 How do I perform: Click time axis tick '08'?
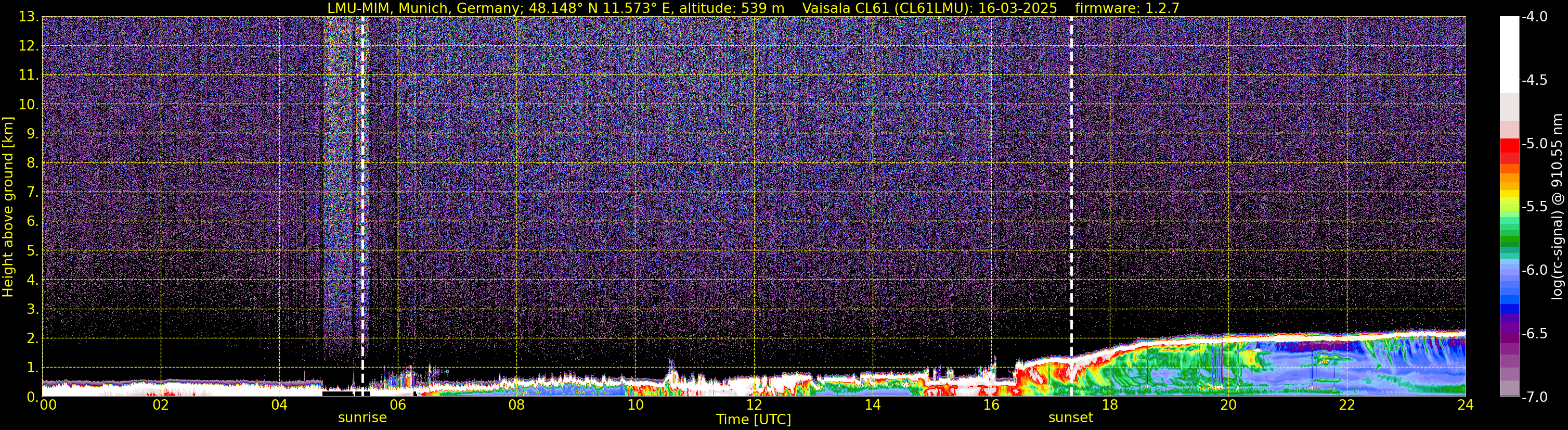pyautogui.click(x=517, y=405)
